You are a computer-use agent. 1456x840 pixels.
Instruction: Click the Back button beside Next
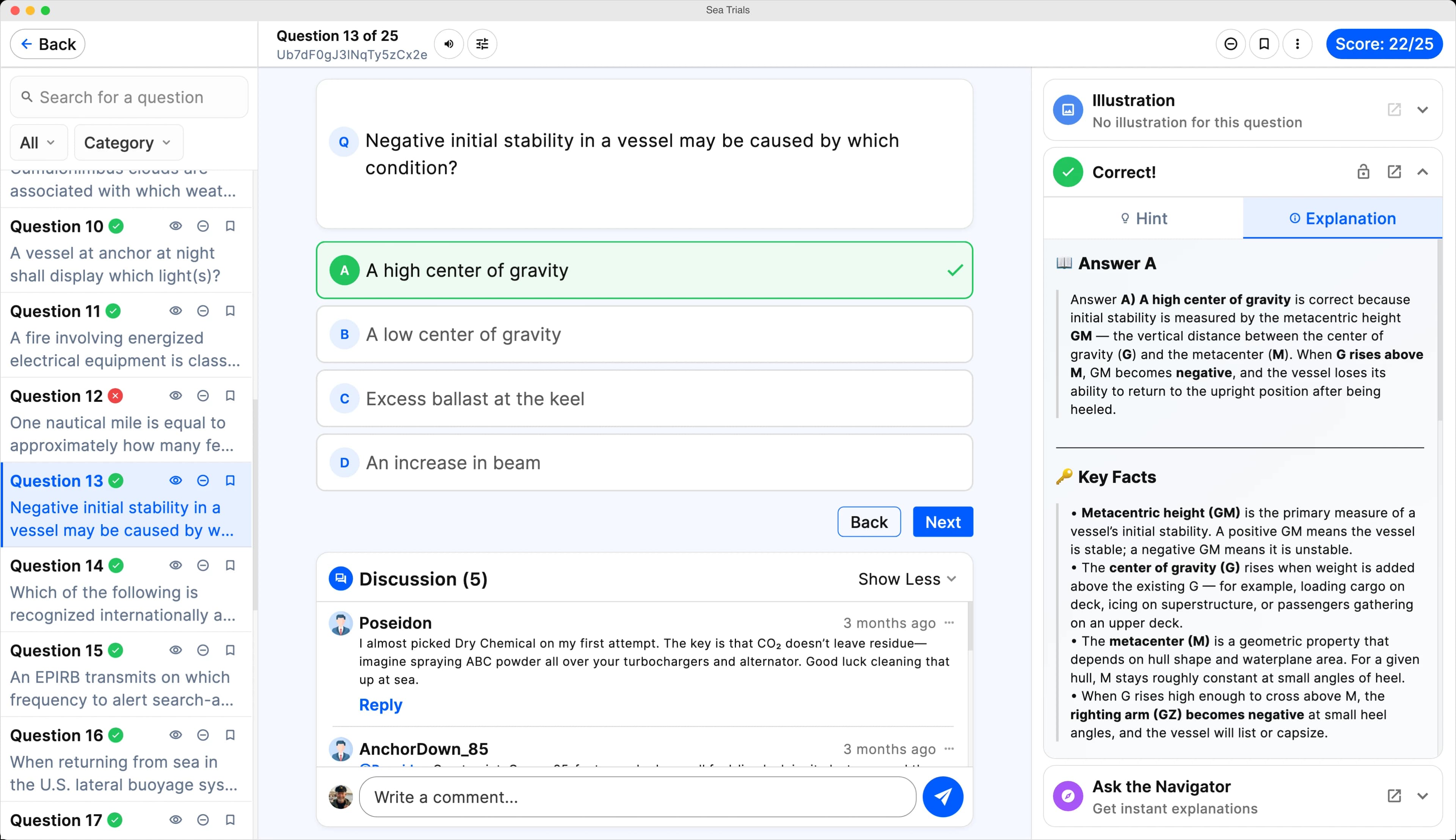(x=869, y=522)
